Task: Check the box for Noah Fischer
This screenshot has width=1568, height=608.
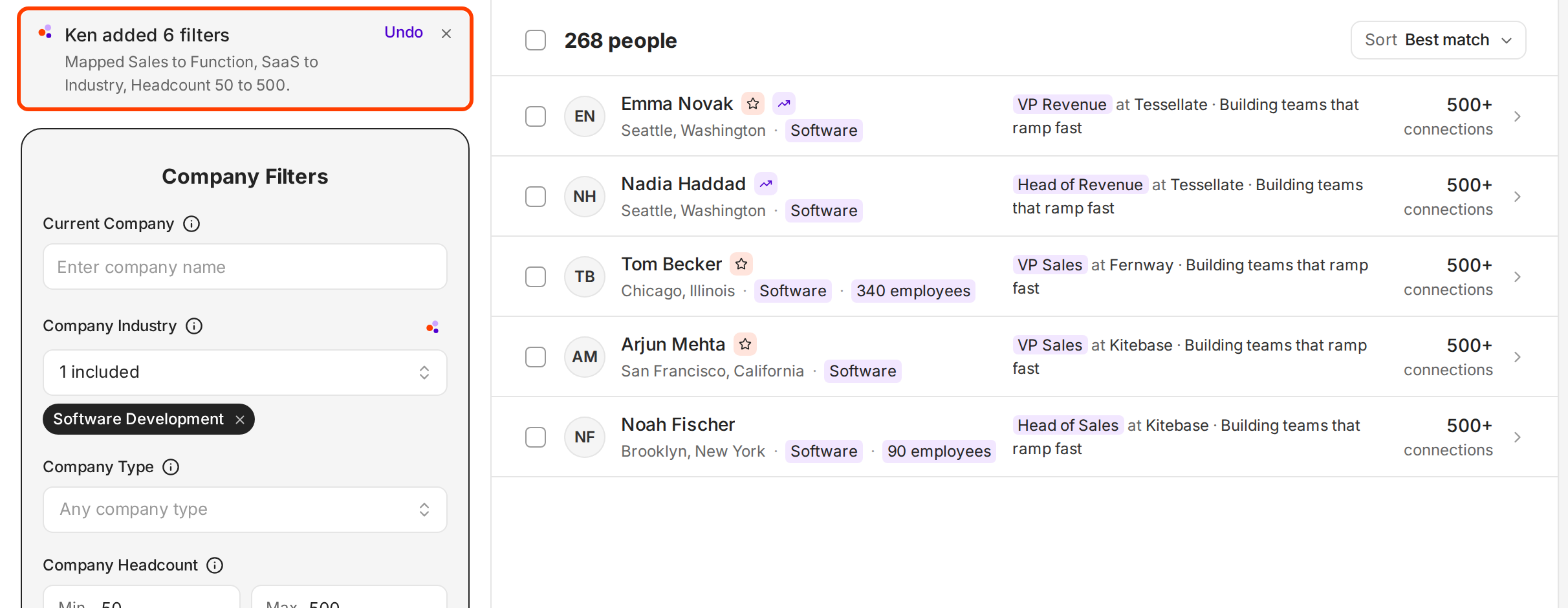Action: [536, 437]
